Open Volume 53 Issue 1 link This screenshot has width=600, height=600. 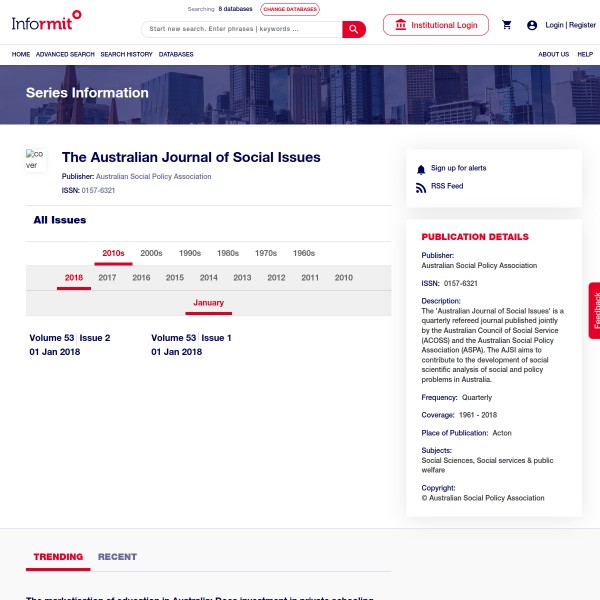[191, 338]
